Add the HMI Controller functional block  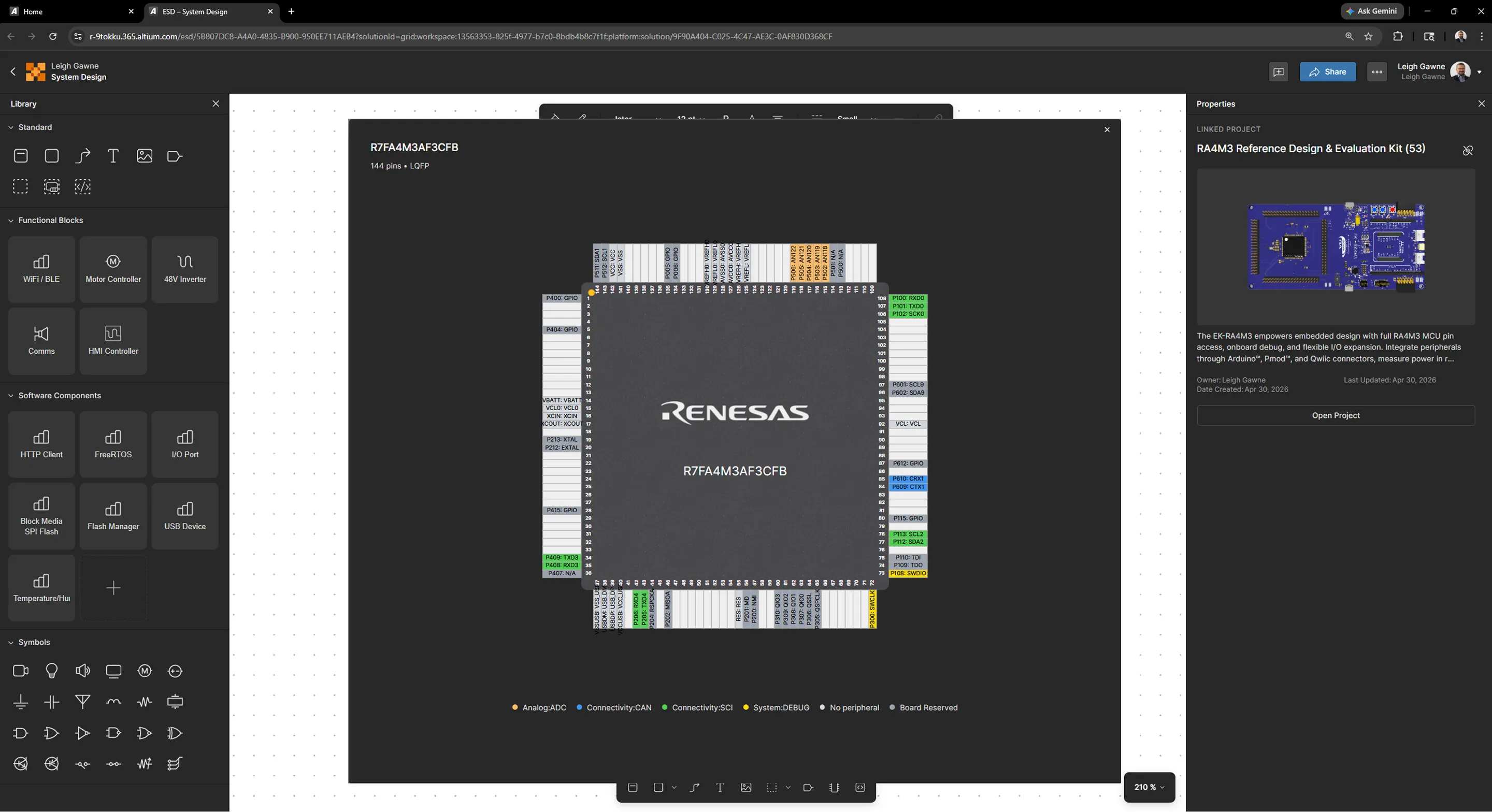pos(113,341)
